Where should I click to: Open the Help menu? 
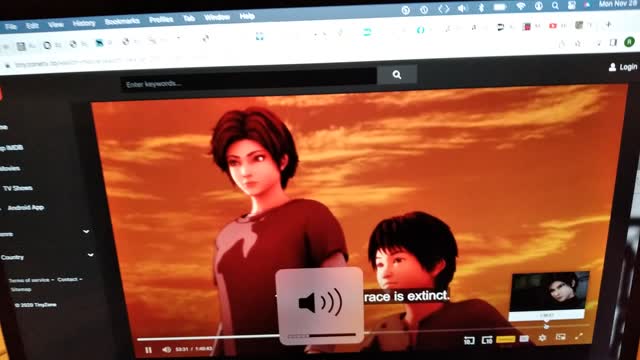coord(247,16)
